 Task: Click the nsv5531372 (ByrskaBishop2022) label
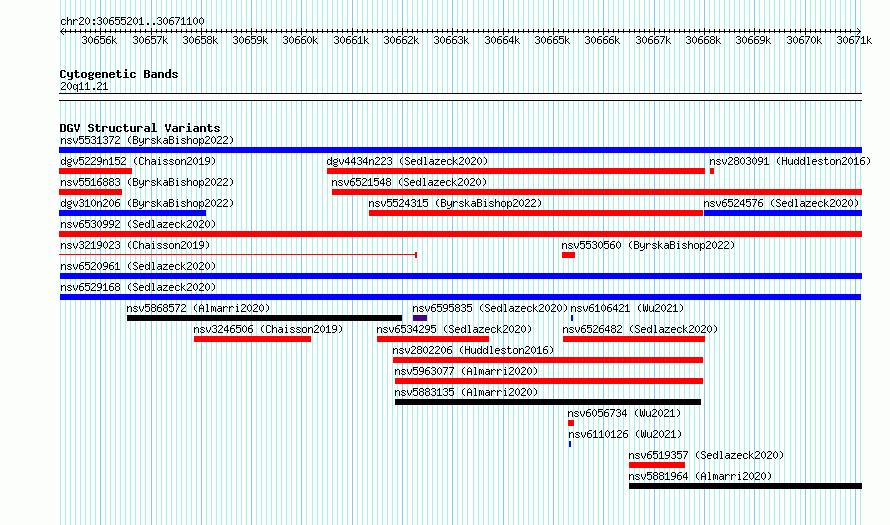click(147, 140)
